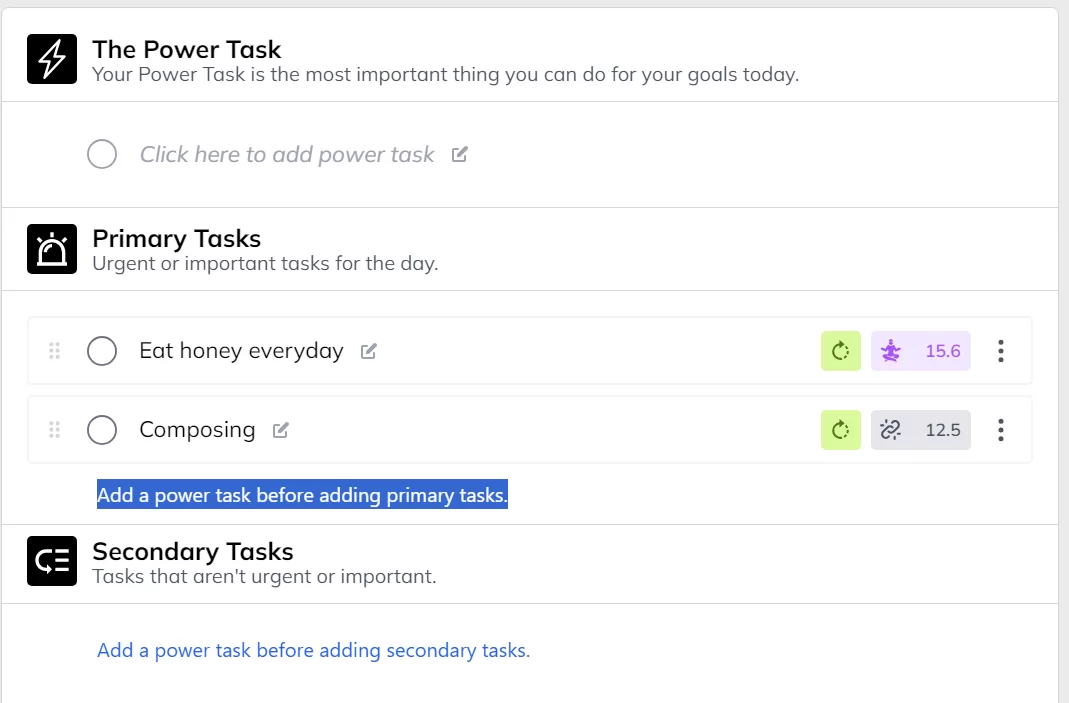Click the drag handle of Eat honey everyday
The width and height of the screenshot is (1069, 703).
pos(55,351)
